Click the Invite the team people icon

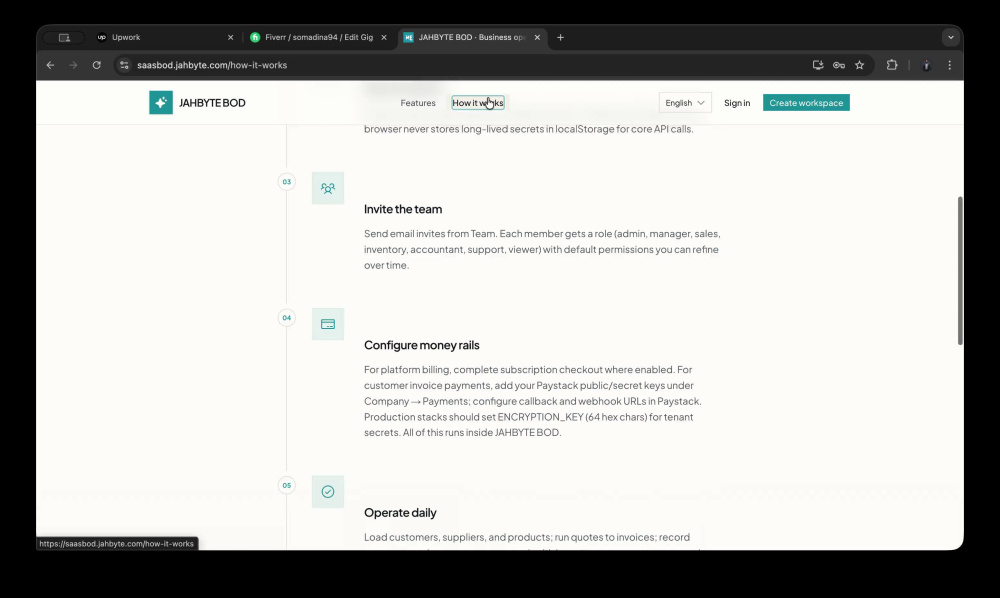pos(328,188)
